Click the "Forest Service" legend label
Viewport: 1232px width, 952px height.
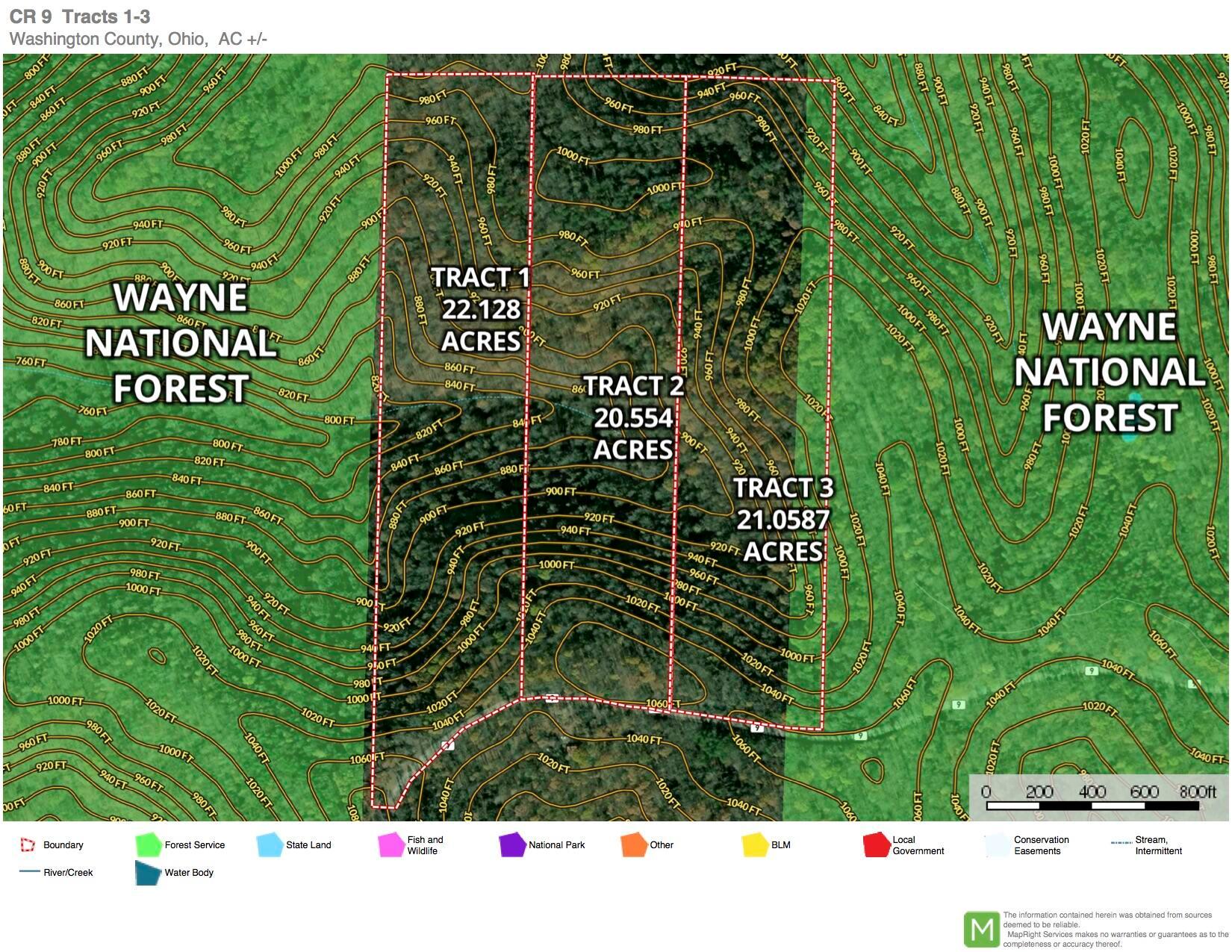[195, 845]
